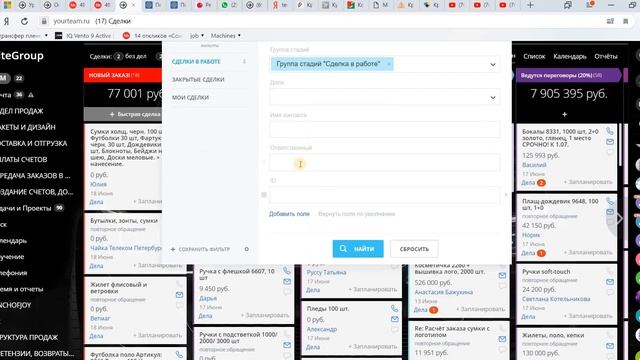The width and height of the screenshot is (640, 360).
Task: Click Сохранить фильтр at the panel bottom
Action: 200,249
